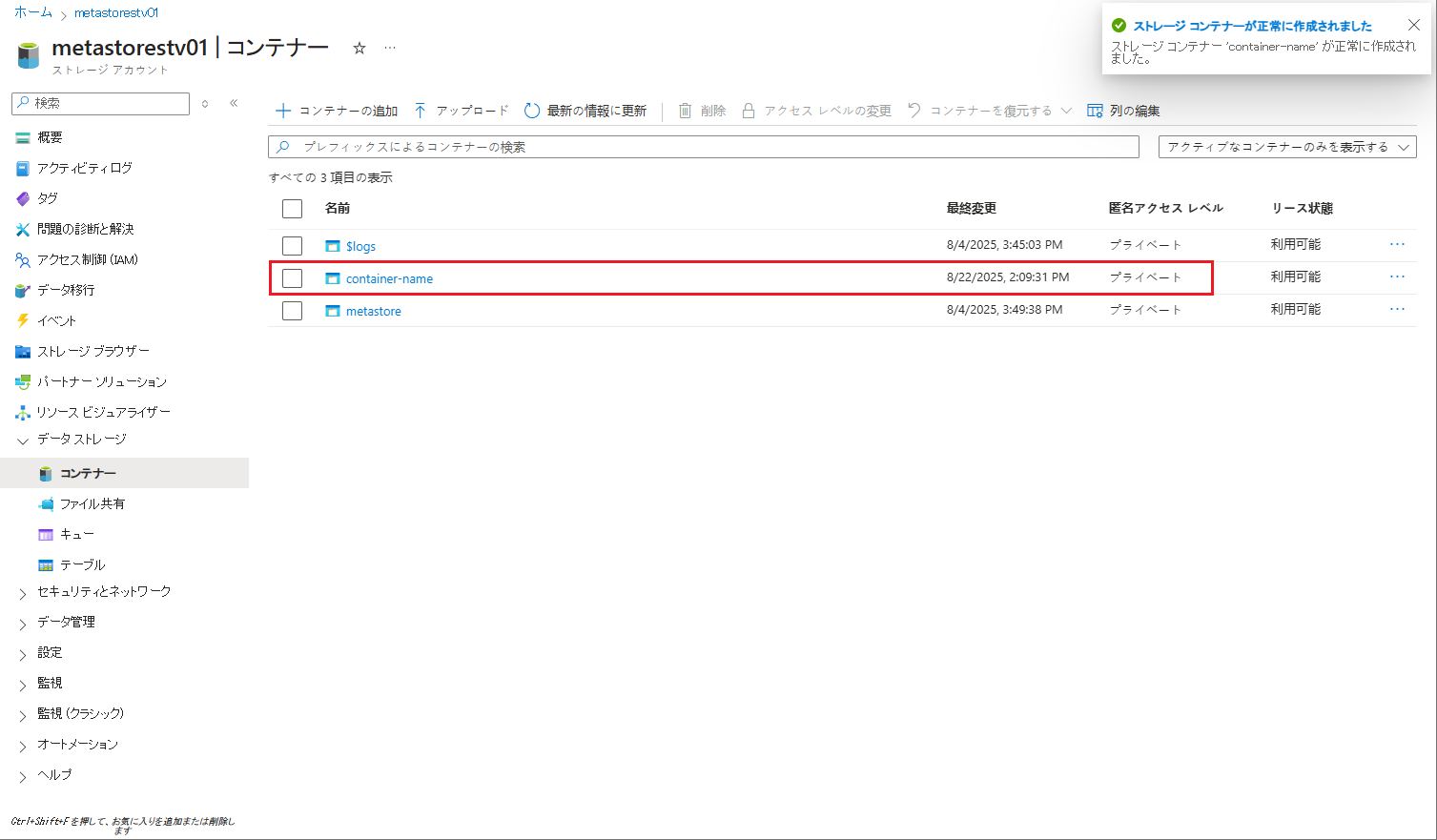Viewport: 1437px width, 840px height.
Task: Open ファイル共有 in sidebar
Action: [x=92, y=503]
